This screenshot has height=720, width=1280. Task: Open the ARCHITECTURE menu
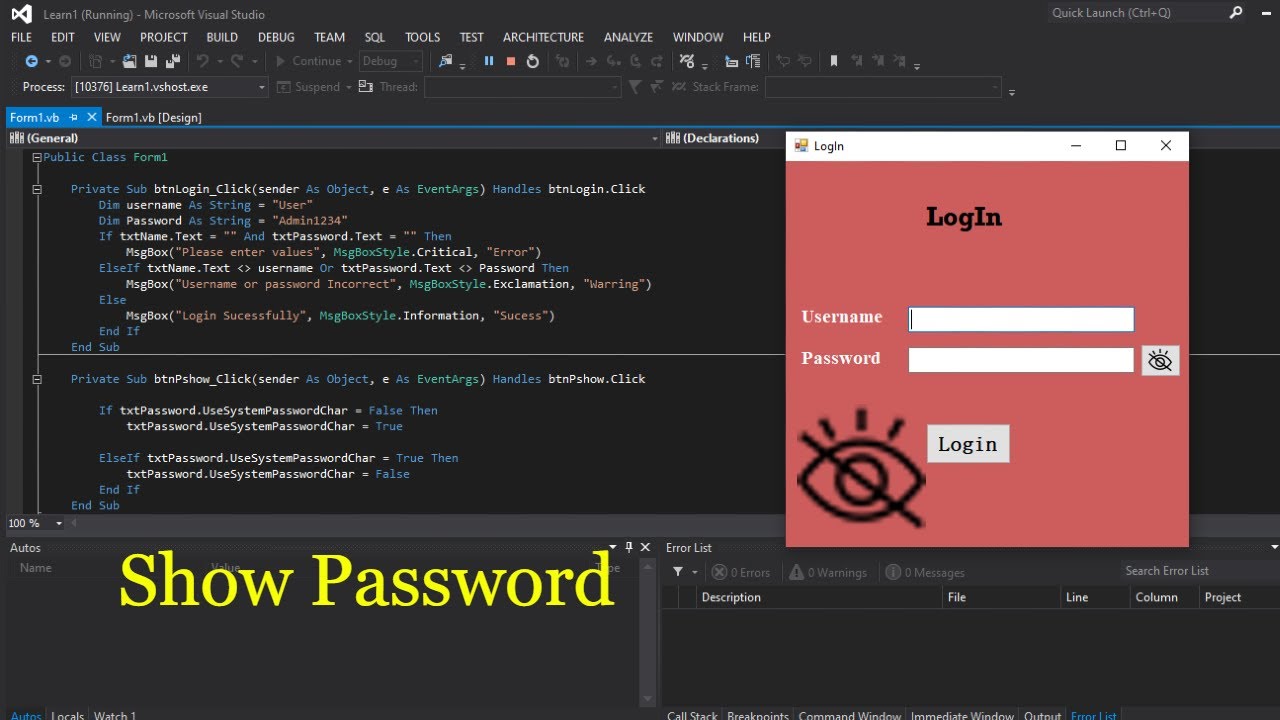pos(543,37)
